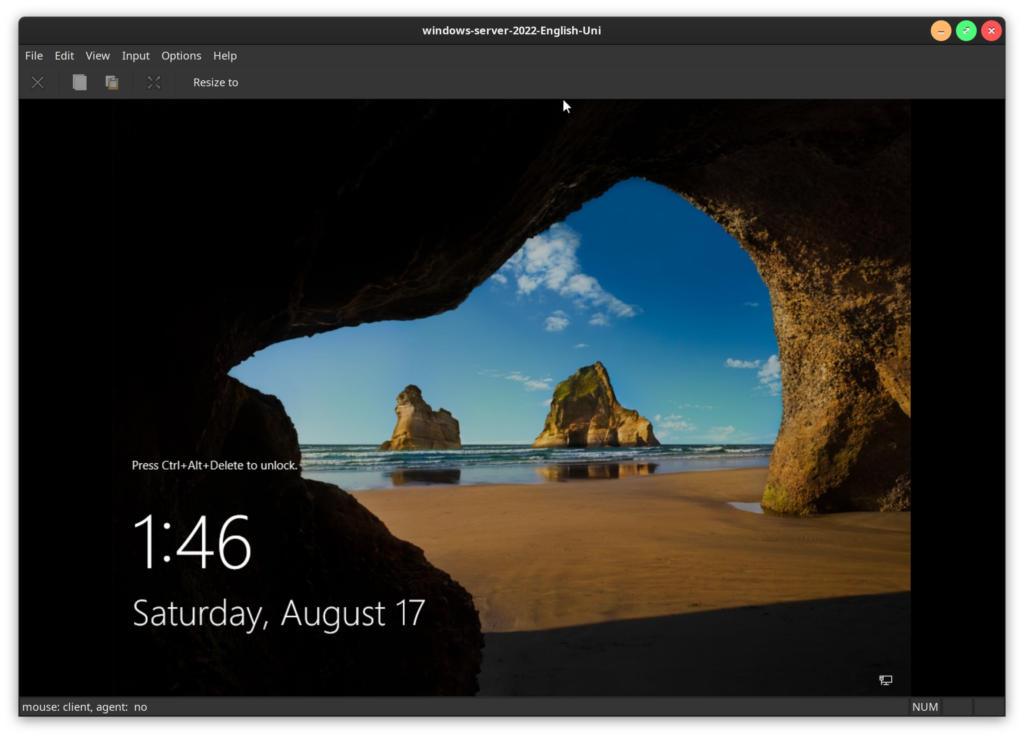The width and height of the screenshot is (1024, 737).
Task: Minimize the viewer with the orange button
Action: [941, 30]
